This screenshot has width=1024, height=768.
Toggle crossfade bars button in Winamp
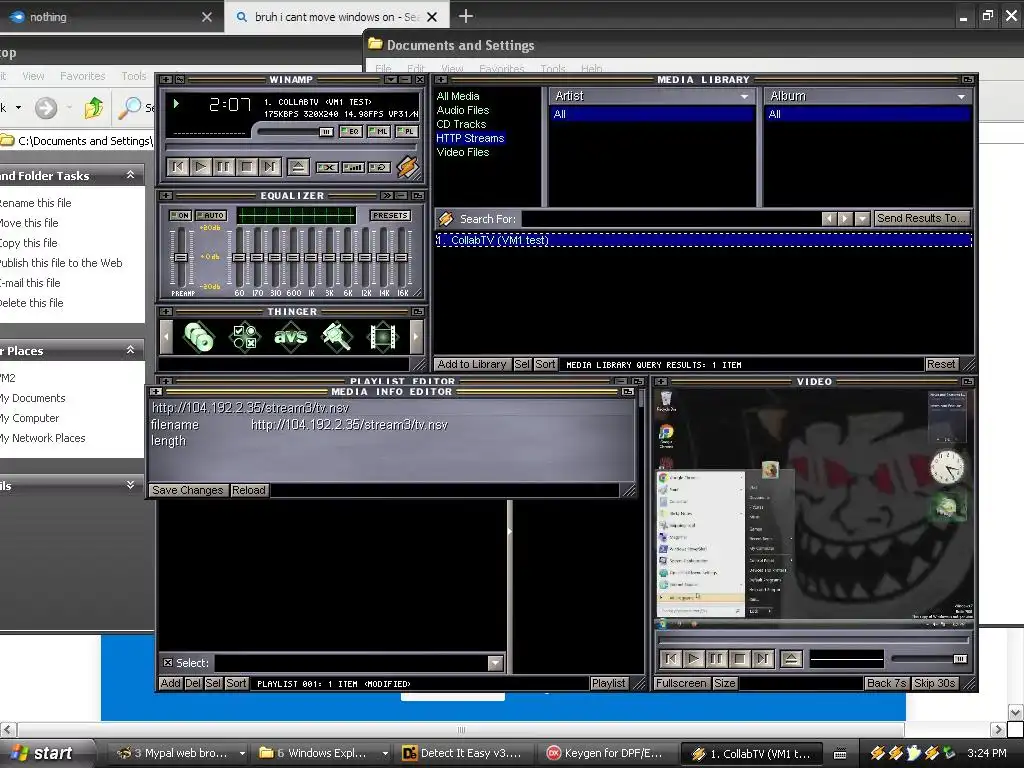[x=353, y=168]
